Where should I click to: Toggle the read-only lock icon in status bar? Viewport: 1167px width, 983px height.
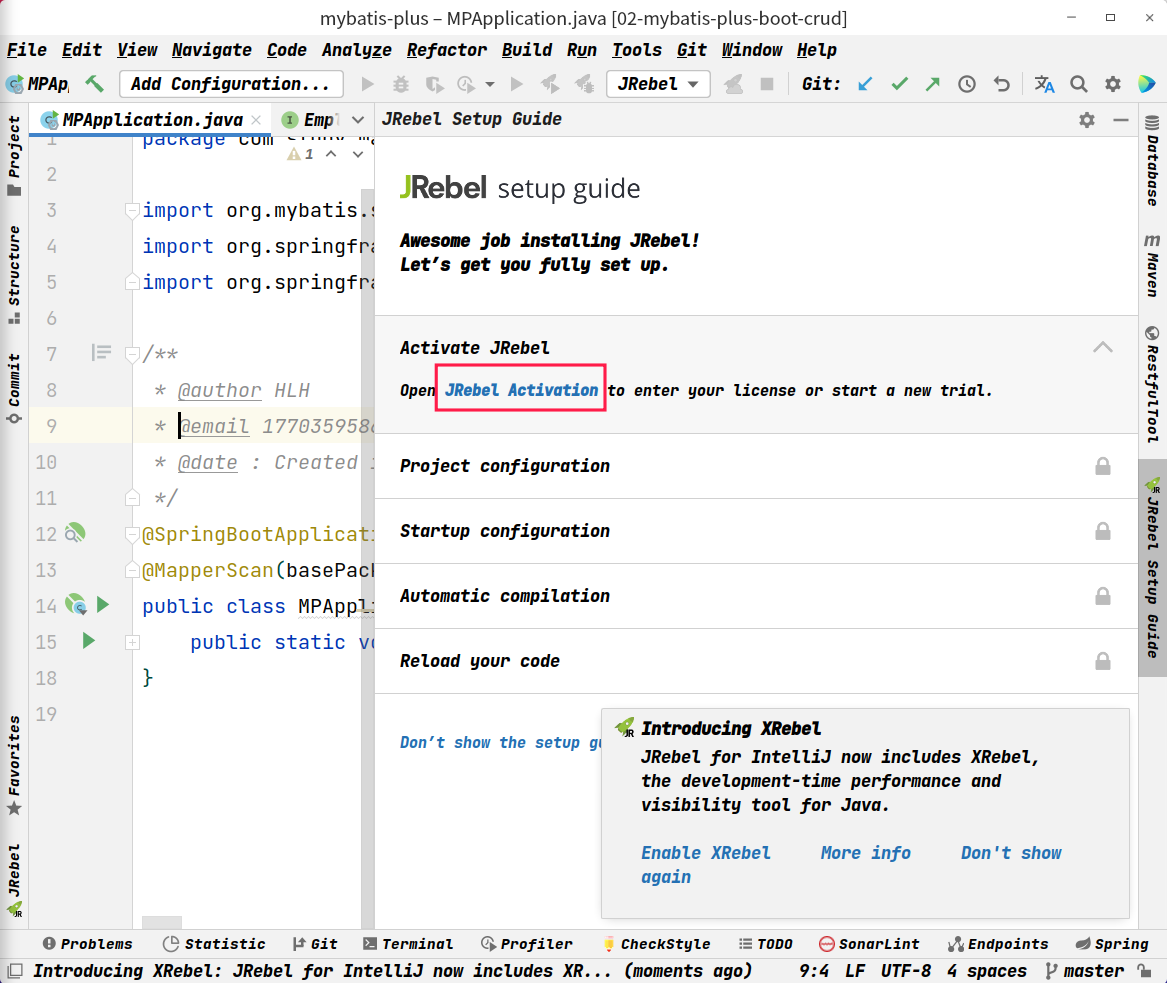tap(1145, 970)
